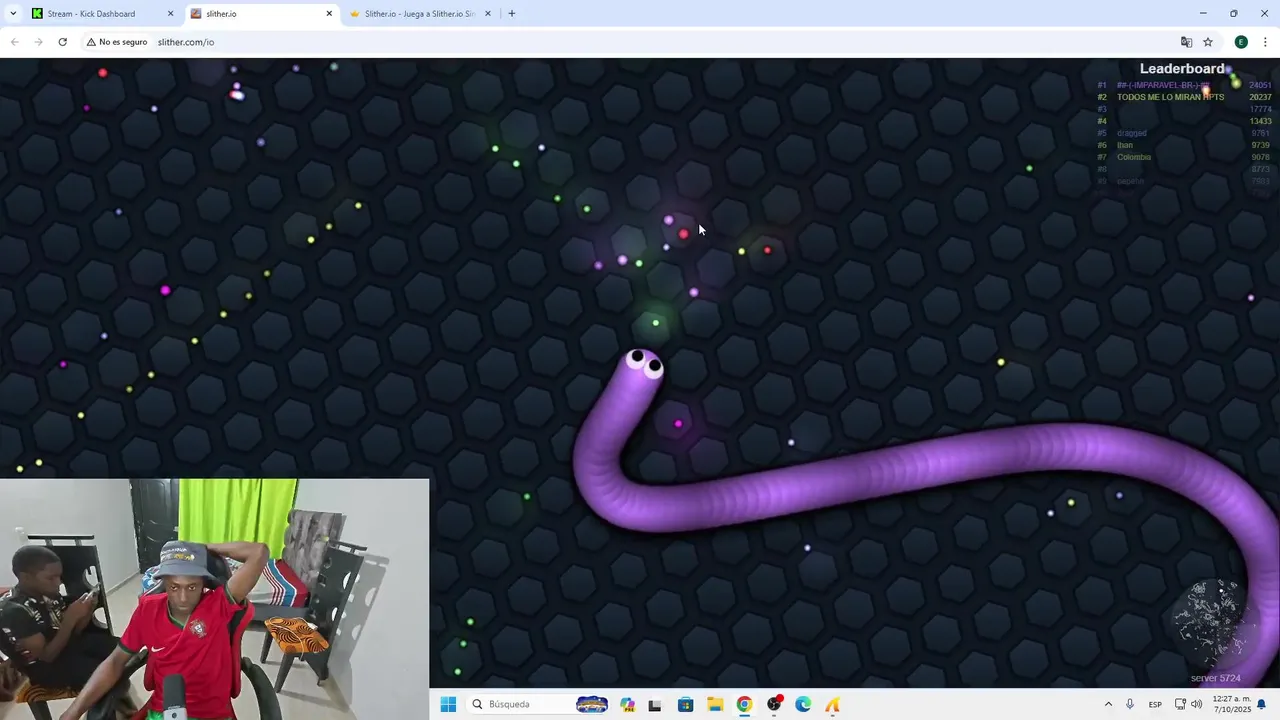Open File Explorer from the taskbar

[x=715, y=704]
